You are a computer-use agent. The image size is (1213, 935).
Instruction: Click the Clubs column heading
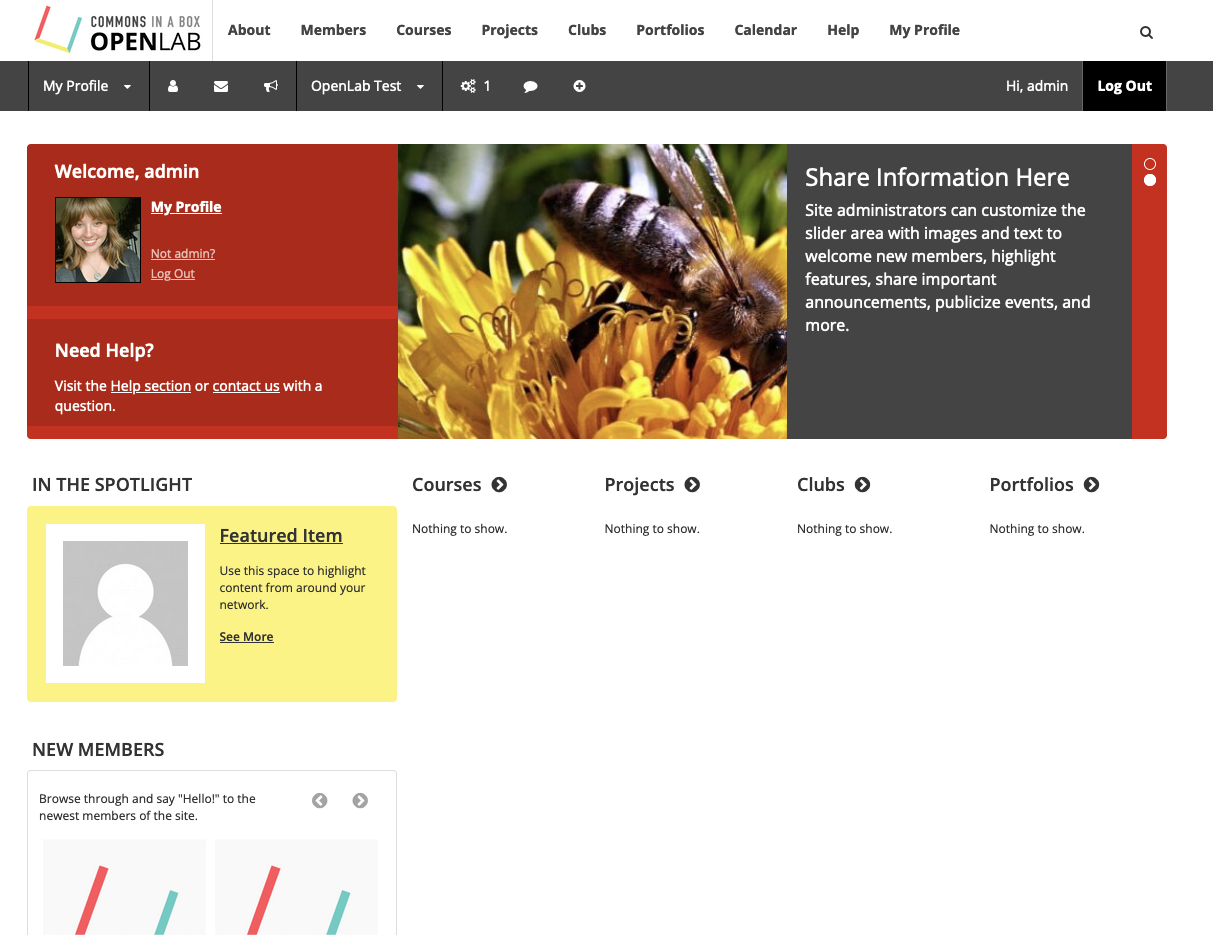tap(821, 485)
